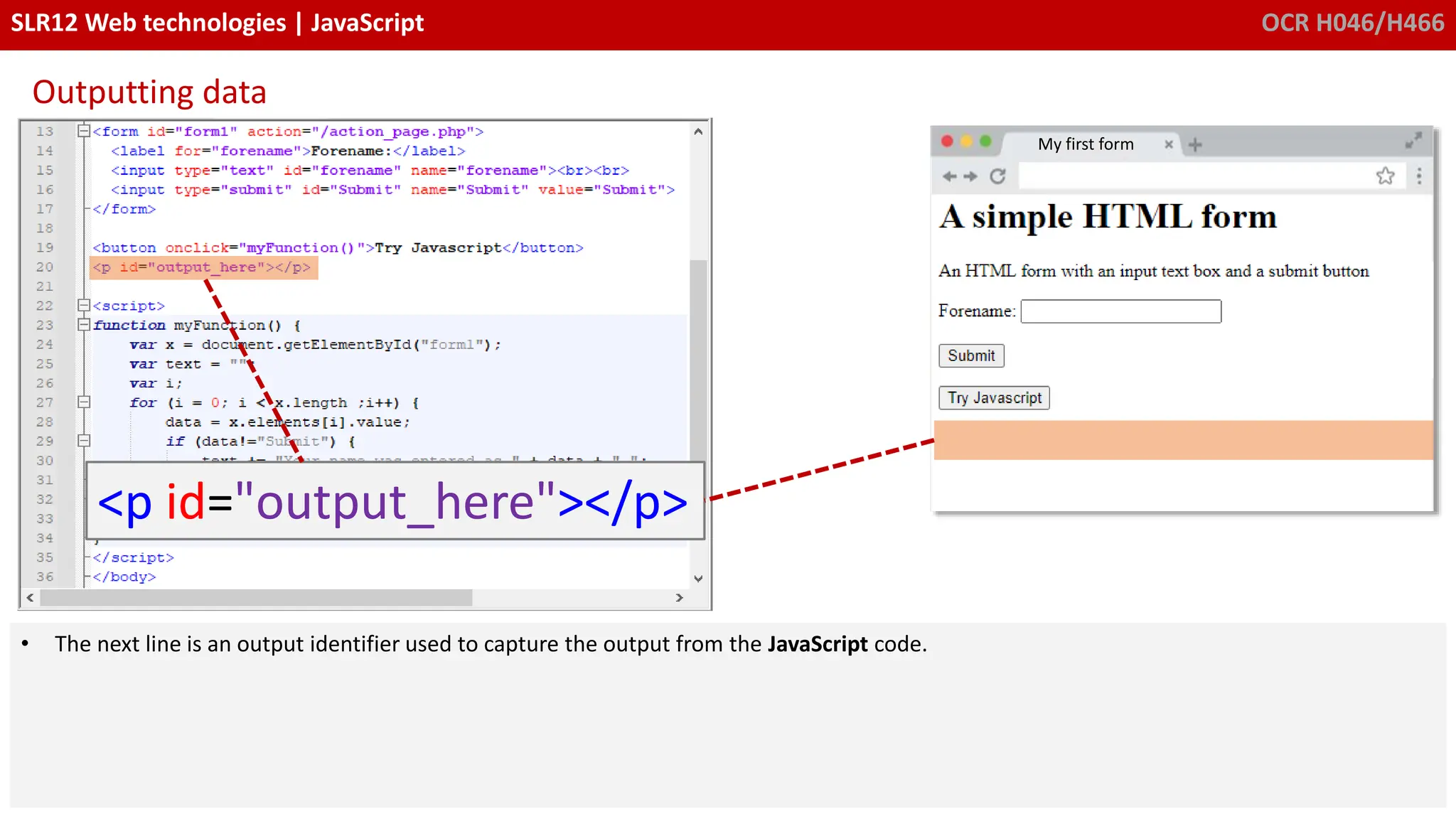1456x819 pixels.
Task: Collapse the form tag fold on line 13
Action: coord(83,131)
